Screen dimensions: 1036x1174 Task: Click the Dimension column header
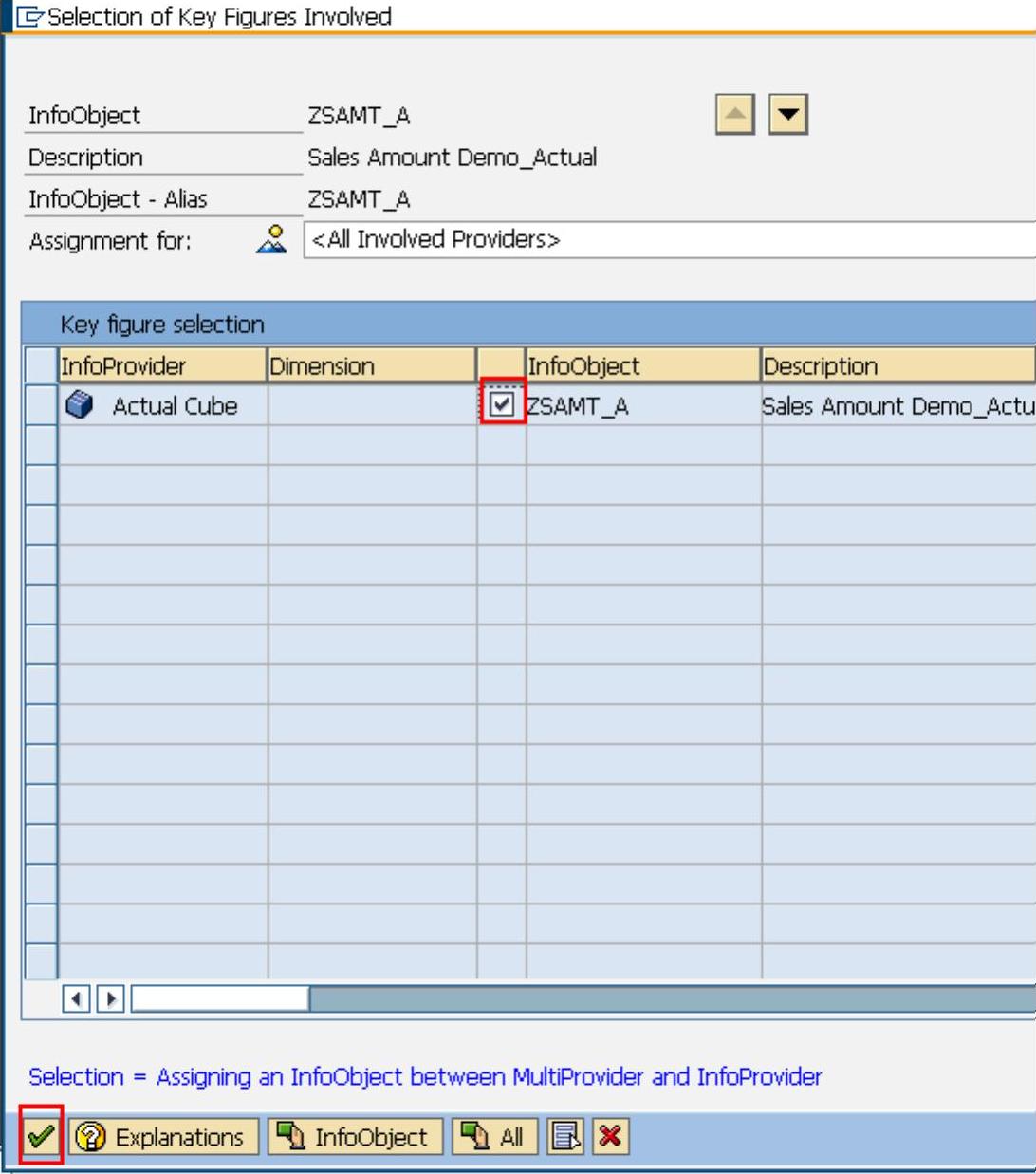point(370,366)
